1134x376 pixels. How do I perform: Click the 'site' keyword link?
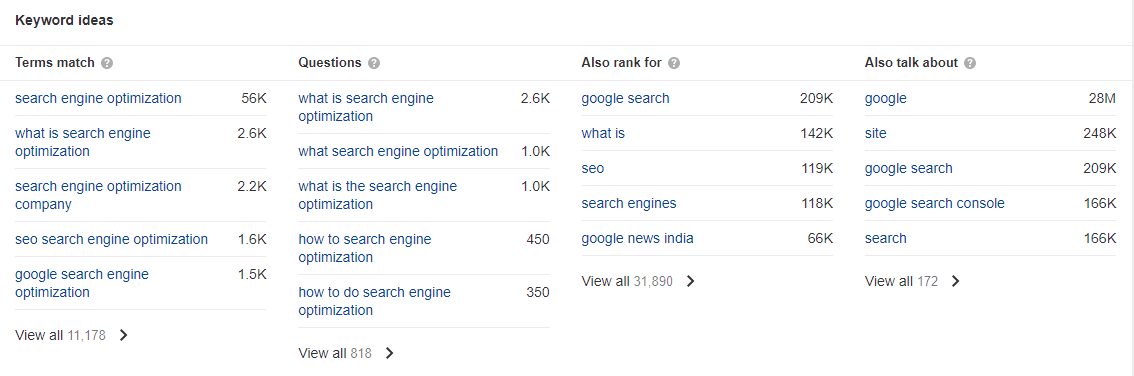click(x=876, y=133)
